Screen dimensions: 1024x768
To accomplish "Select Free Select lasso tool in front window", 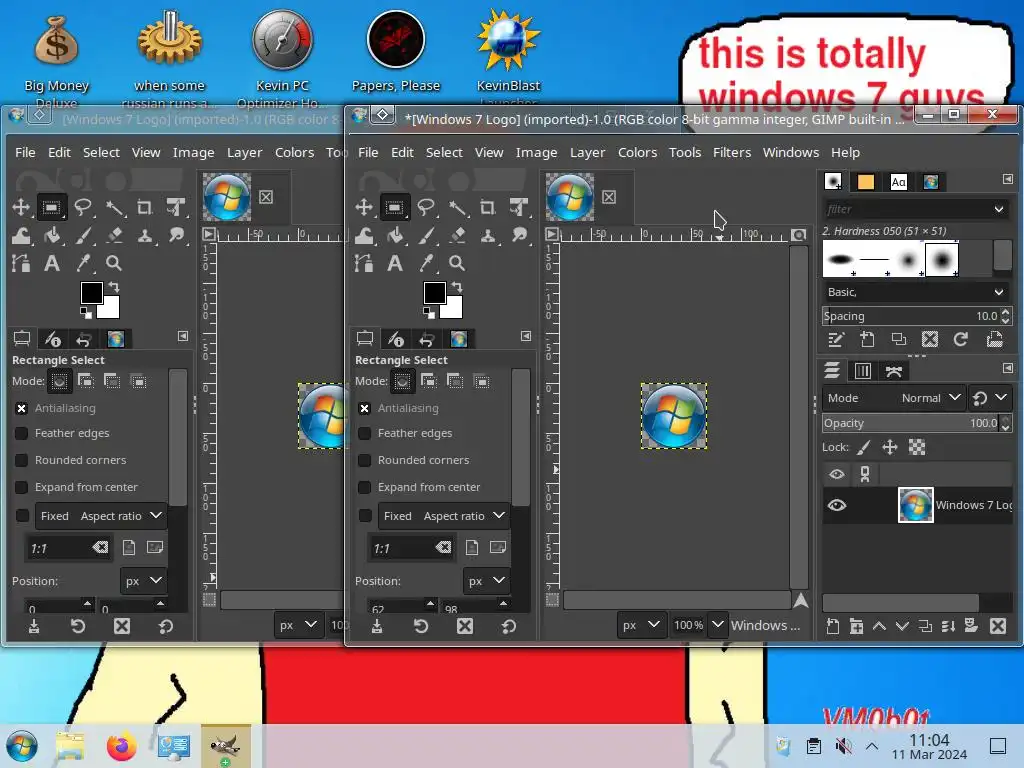I will 426,208.
